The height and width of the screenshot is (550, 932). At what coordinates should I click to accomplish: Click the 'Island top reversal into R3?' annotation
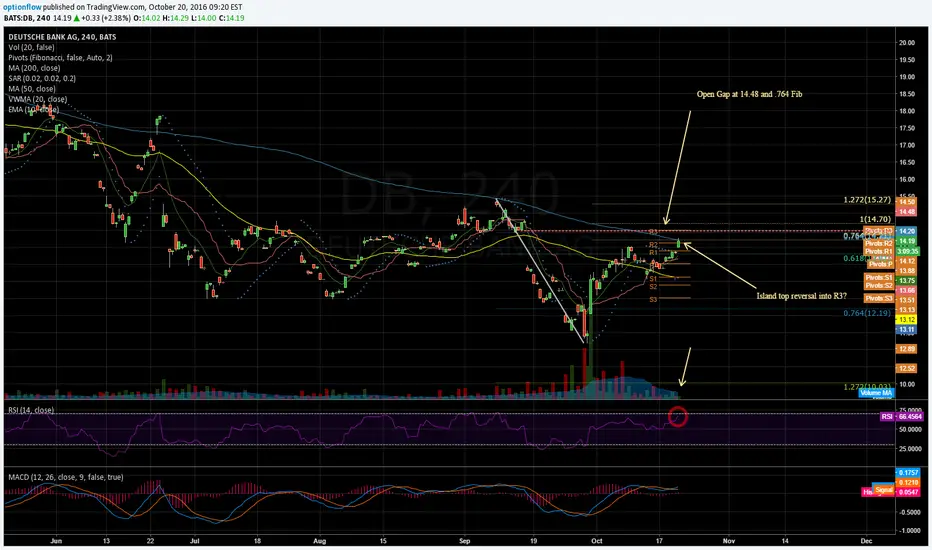tap(801, 296)
